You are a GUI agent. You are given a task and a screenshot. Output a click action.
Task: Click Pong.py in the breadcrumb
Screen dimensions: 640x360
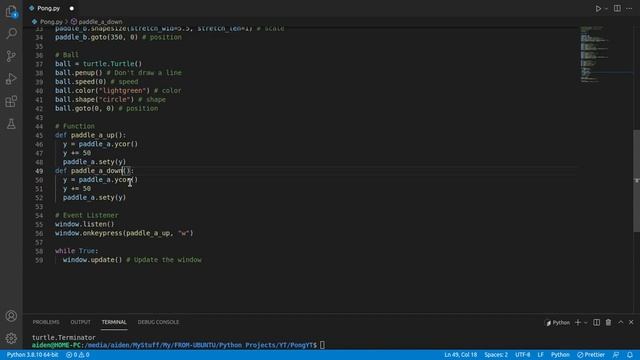51,22
